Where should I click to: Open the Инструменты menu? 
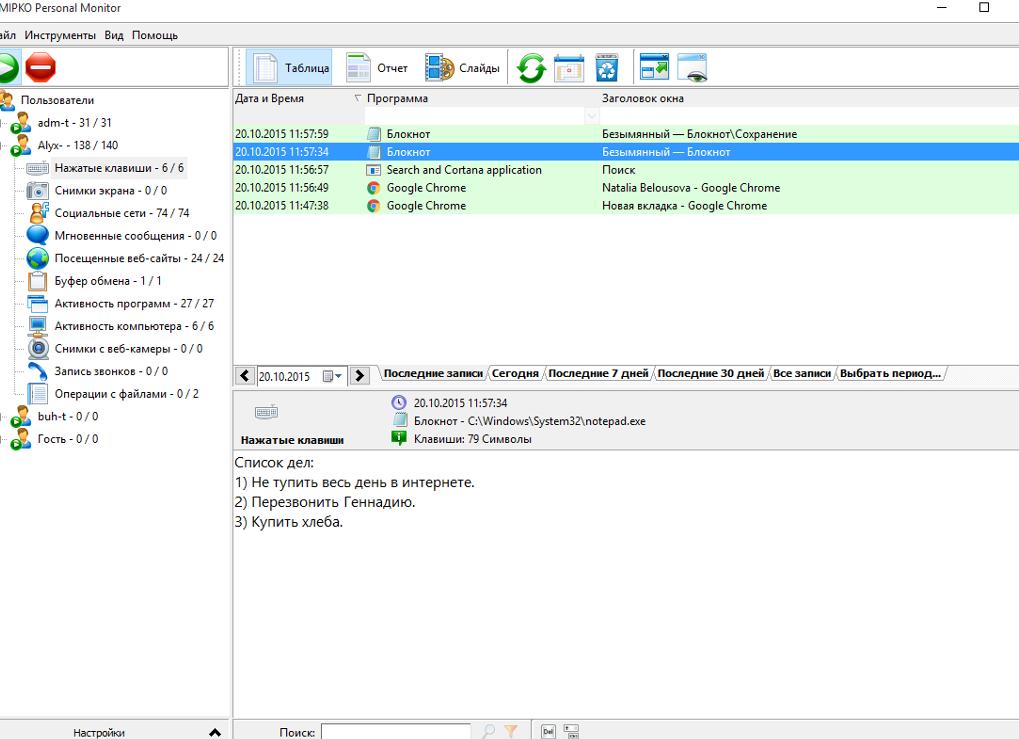coord(60,35)
